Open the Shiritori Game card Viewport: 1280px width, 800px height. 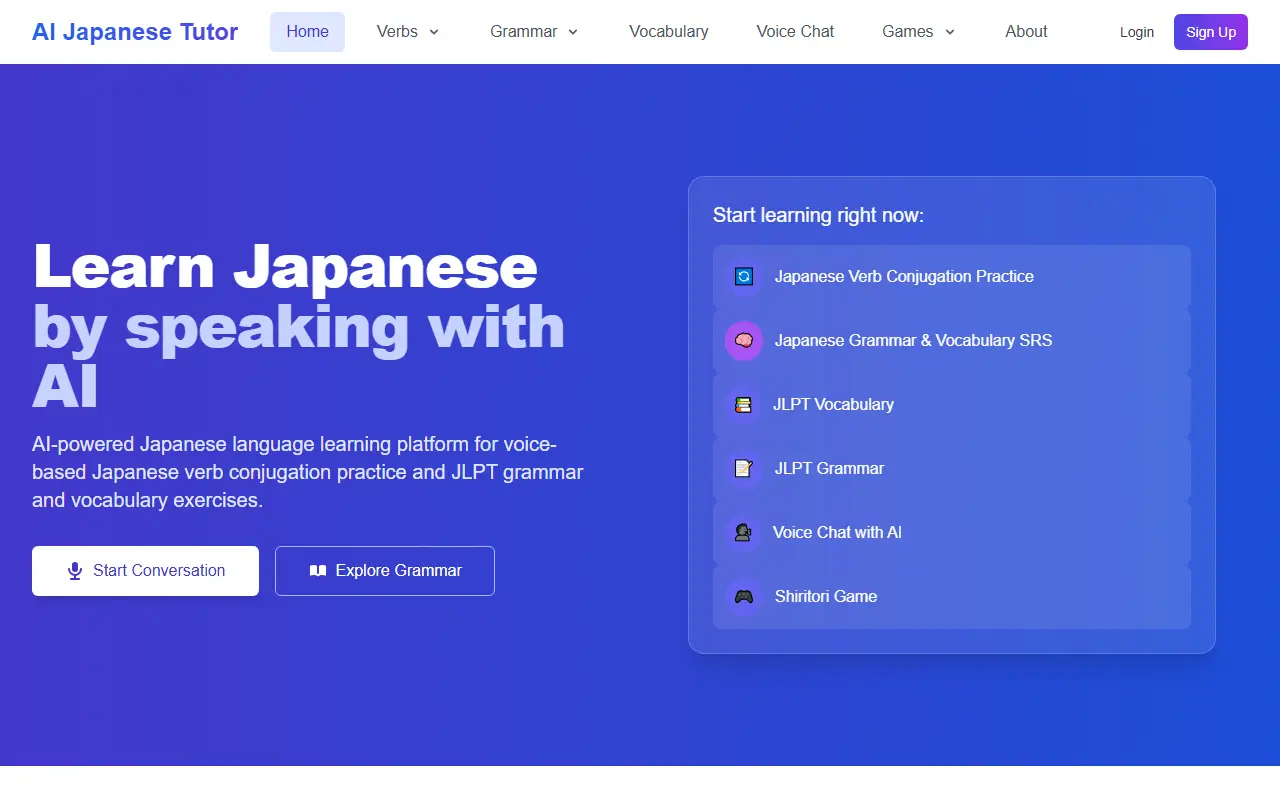click(952, 597)
